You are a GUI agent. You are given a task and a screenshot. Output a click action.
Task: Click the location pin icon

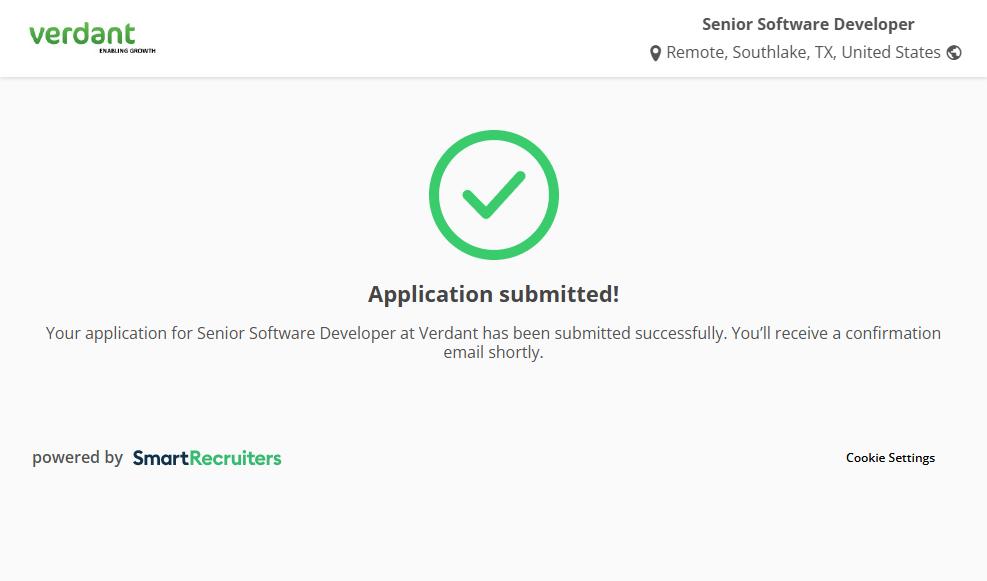[655, 53]
